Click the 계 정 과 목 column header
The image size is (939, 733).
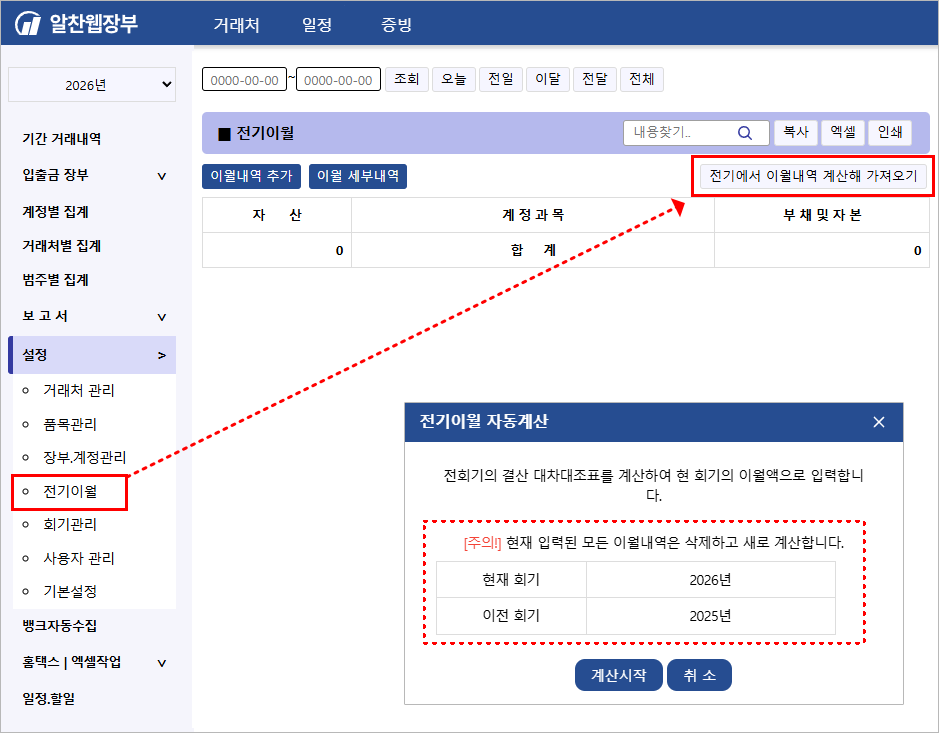(x=533, y=215)
